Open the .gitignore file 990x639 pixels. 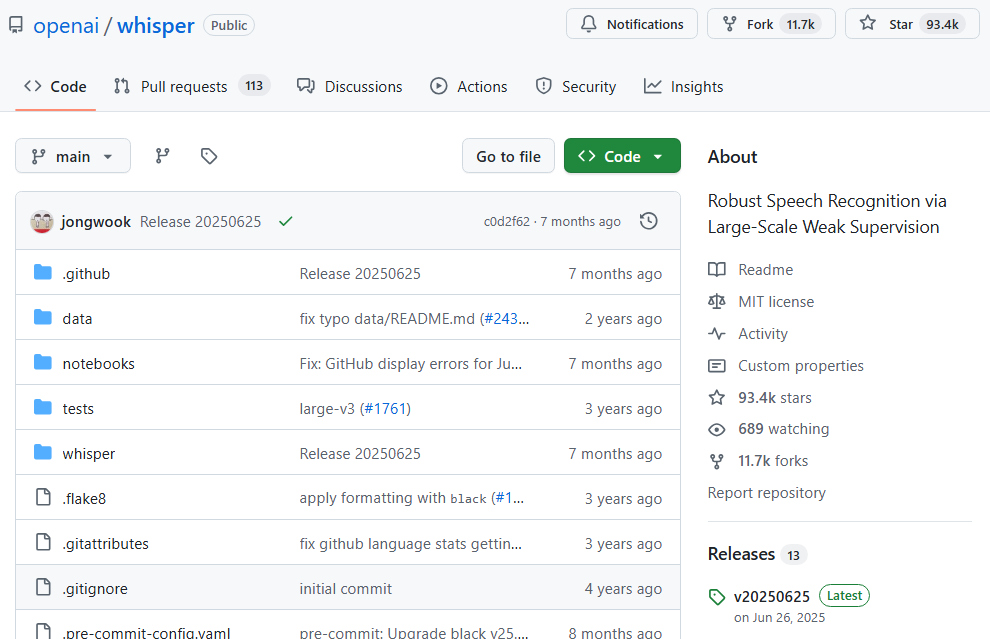95,588
